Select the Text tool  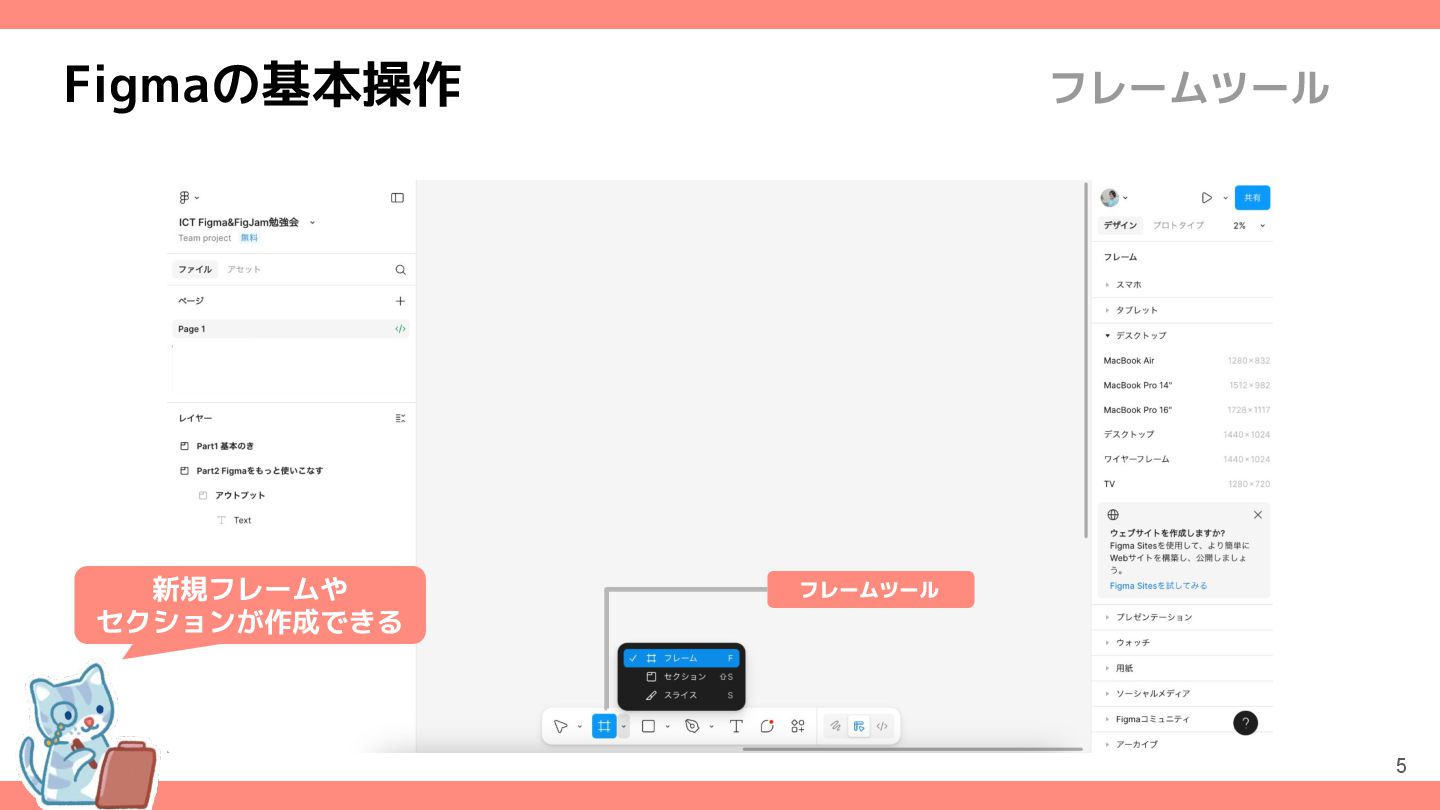[736, 726]
